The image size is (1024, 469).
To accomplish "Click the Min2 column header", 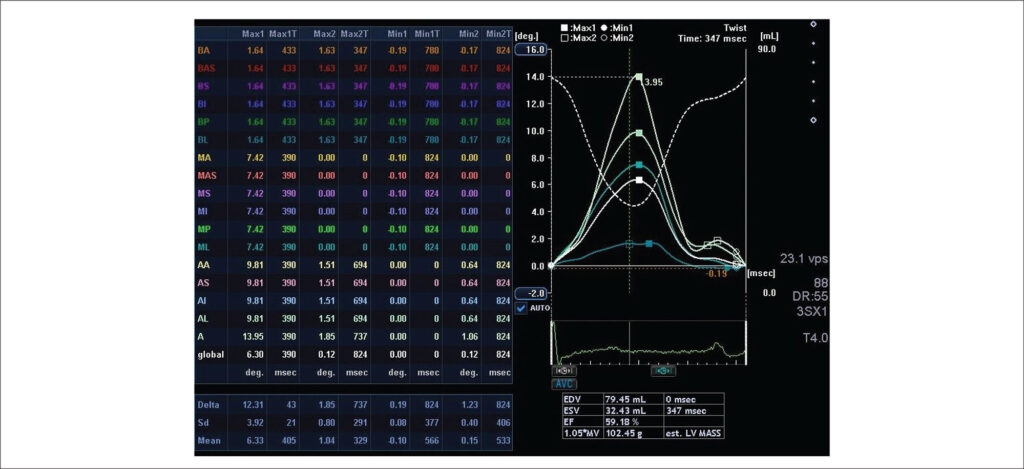I will (468, 33).
